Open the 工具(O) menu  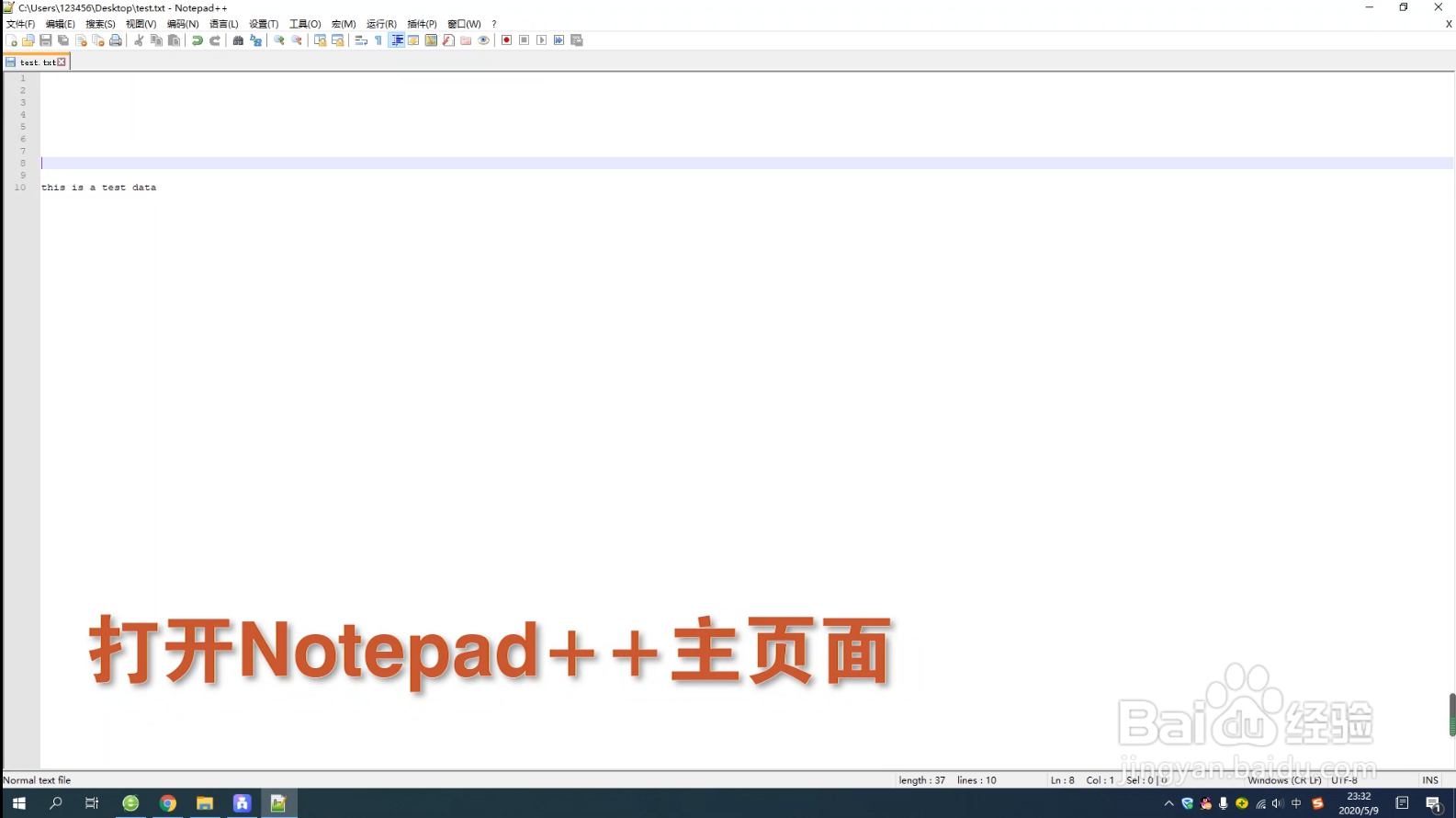point(305,24)
